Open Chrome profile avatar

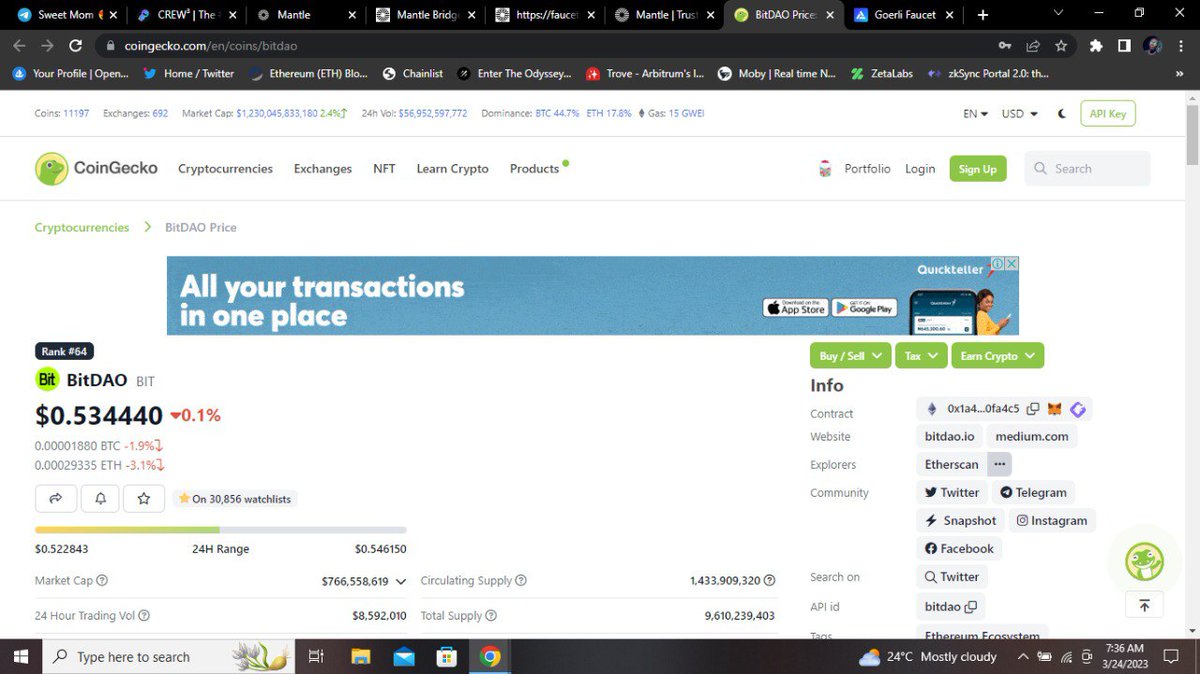pos(1152,46)
